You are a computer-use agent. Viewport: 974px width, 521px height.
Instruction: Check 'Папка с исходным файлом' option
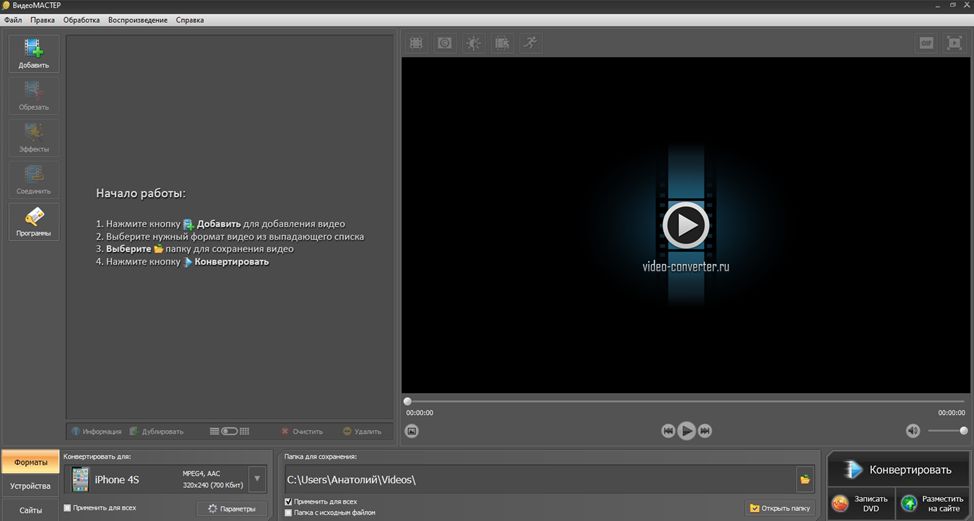pyautogui.click(x=289, y=513)
